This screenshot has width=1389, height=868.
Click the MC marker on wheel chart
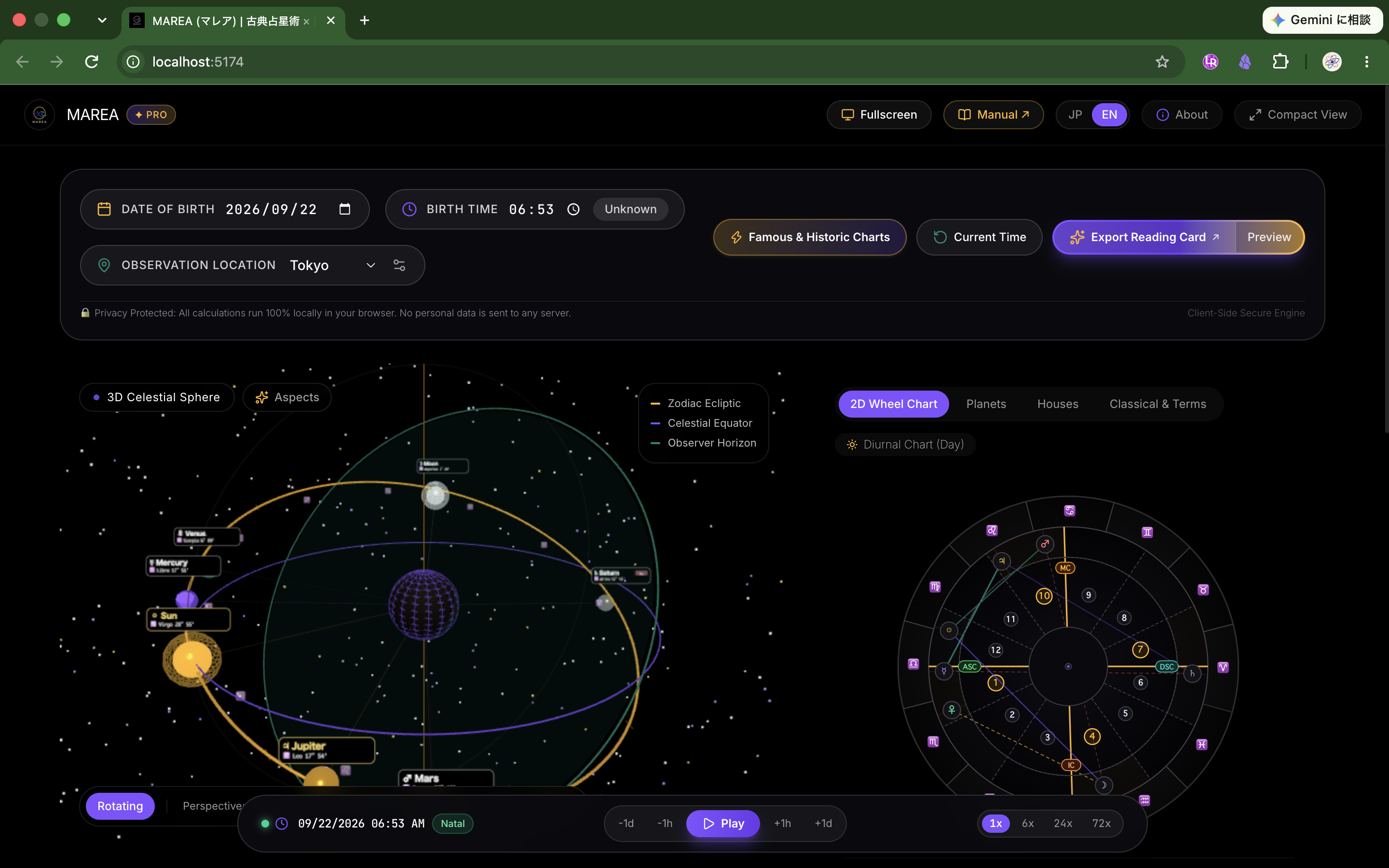[x=1065, y=568]
